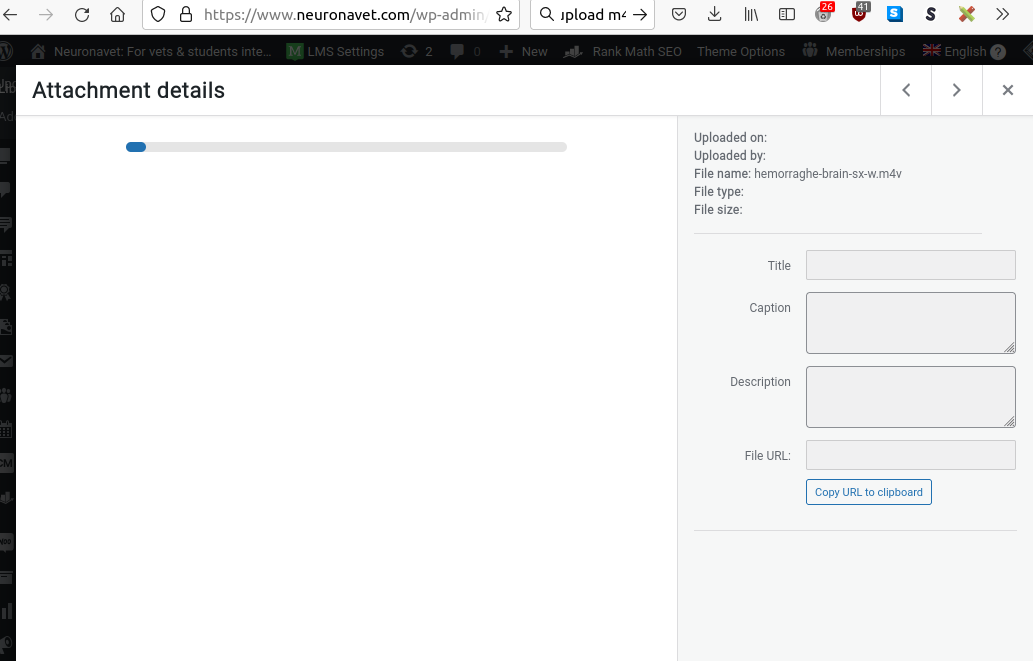Viewport: 1033px width, 661px height.
Task: Click the browser forward arrow
Action: click(x=45, y=14)
